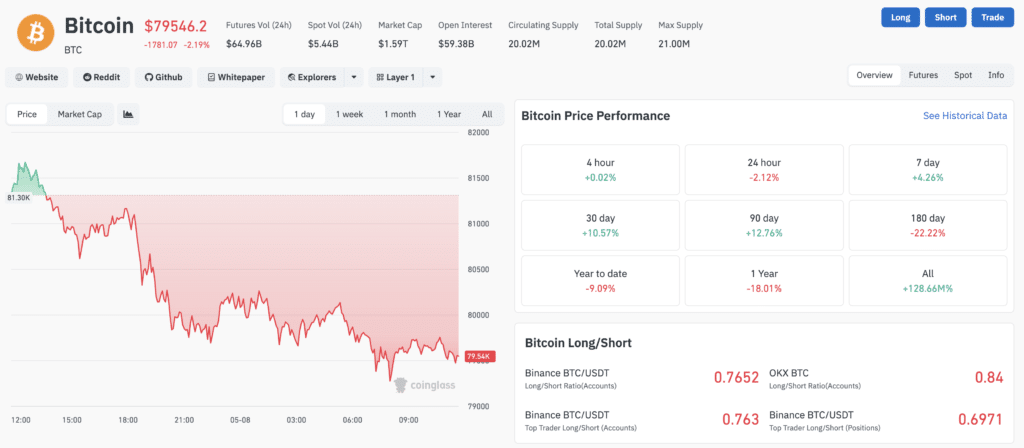
Task: Click the 24 hour performance card
Action: click(764, 170)
